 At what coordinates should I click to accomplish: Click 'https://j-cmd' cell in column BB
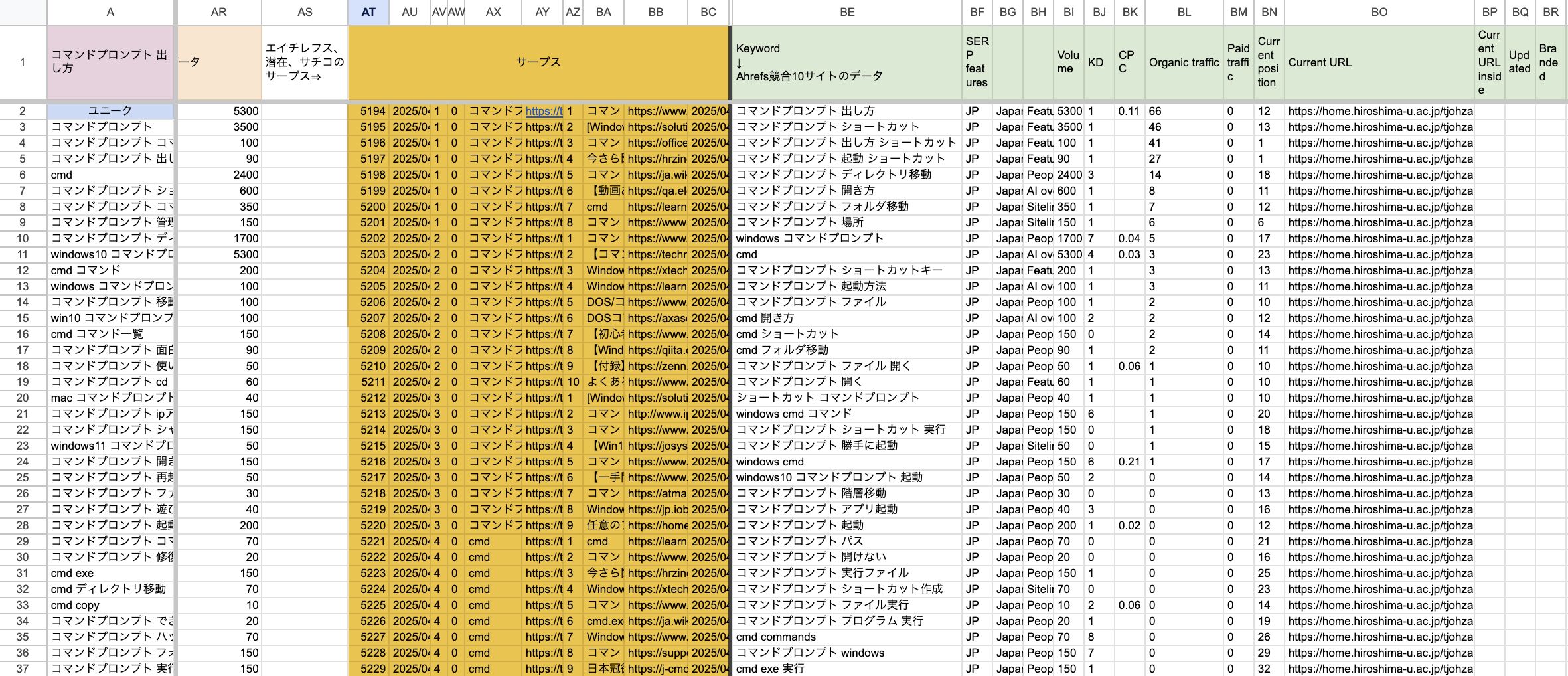pos(656,669)
